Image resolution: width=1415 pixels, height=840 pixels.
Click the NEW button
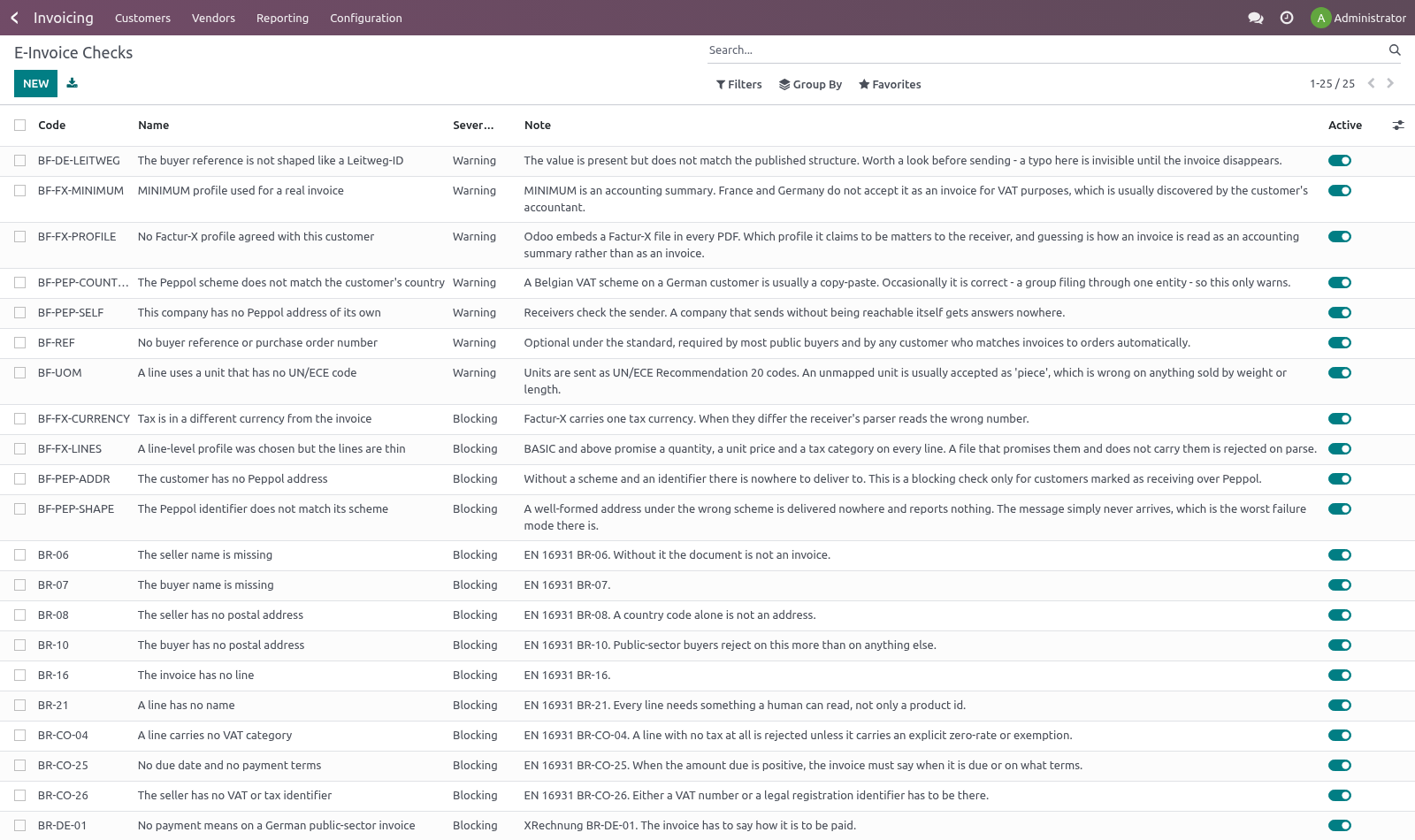tap(35, 83)
